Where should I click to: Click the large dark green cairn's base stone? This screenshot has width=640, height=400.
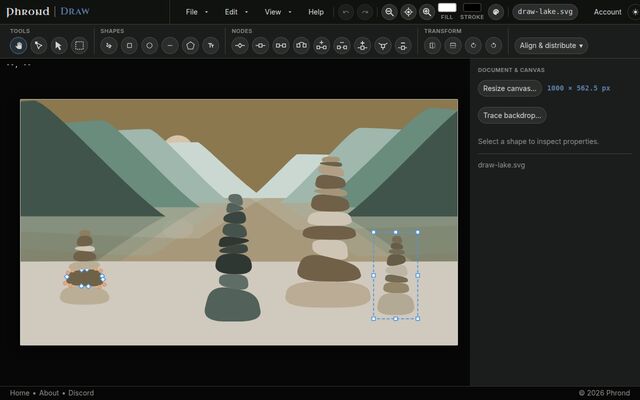pos(232,304)
